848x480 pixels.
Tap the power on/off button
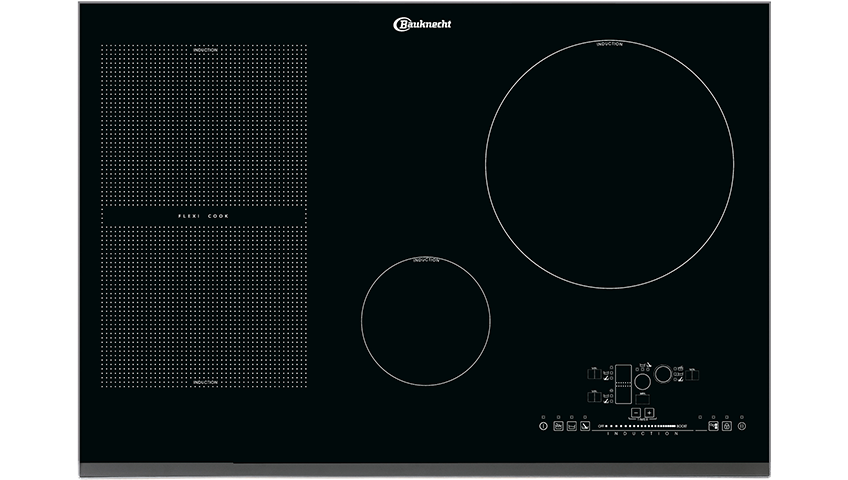[544, 426]
